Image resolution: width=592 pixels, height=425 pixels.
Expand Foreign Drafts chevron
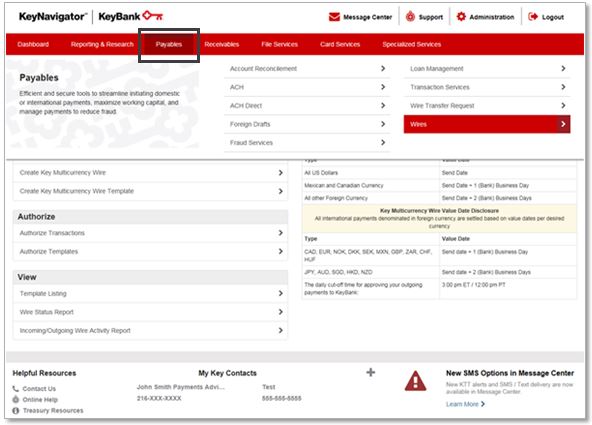[x=383, y=124]
